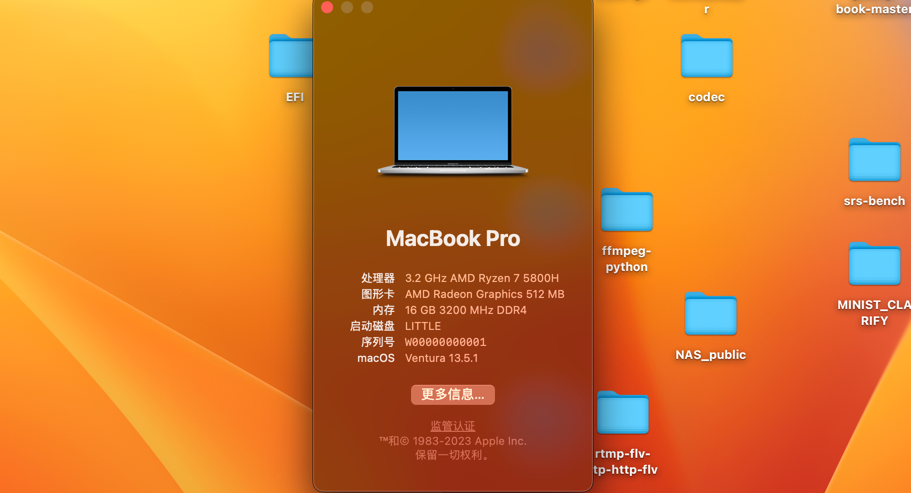Screen dimensions: 911x493
Task: Click the codec folder name label
Action: tap(706, 97)
